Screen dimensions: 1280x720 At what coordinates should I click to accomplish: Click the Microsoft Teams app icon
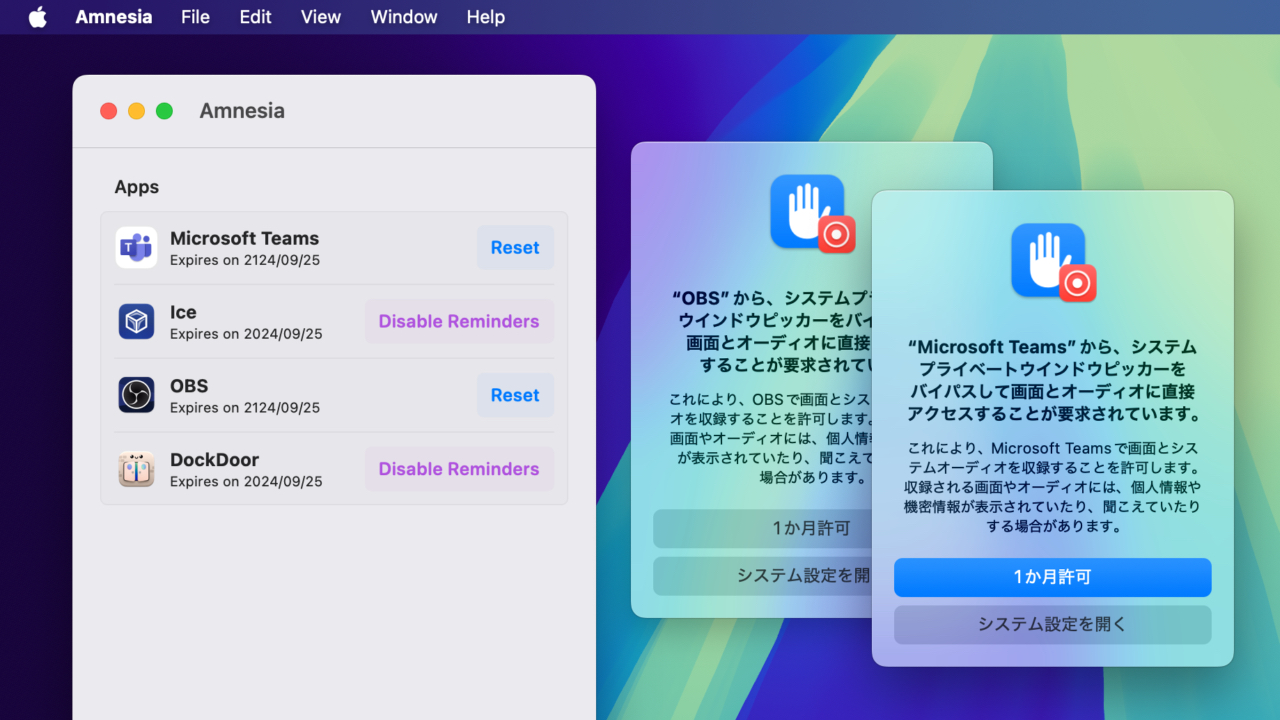(x=136, y=248)
